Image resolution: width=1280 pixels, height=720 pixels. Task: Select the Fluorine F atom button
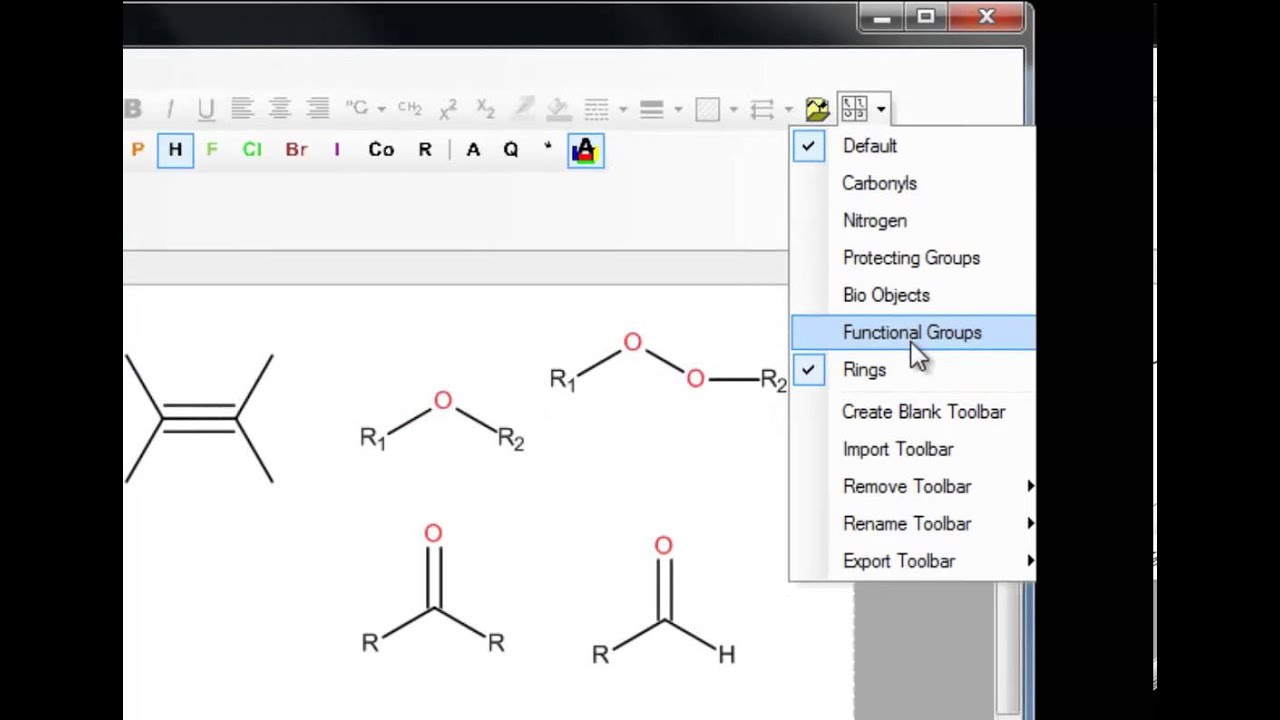(x=211, y=150)
